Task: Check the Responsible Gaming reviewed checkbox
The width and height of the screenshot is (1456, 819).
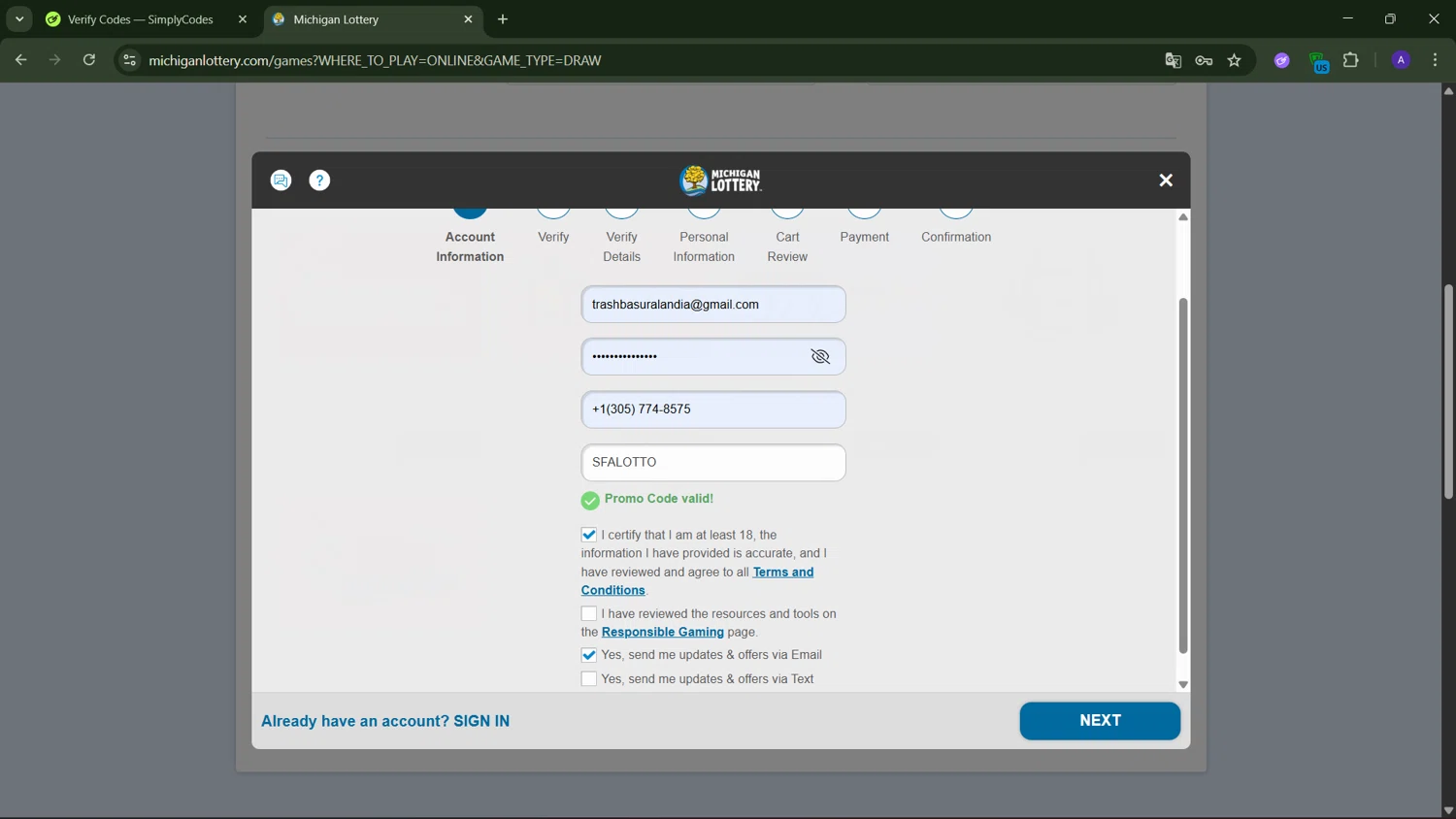Action: (x=589, y=613)
